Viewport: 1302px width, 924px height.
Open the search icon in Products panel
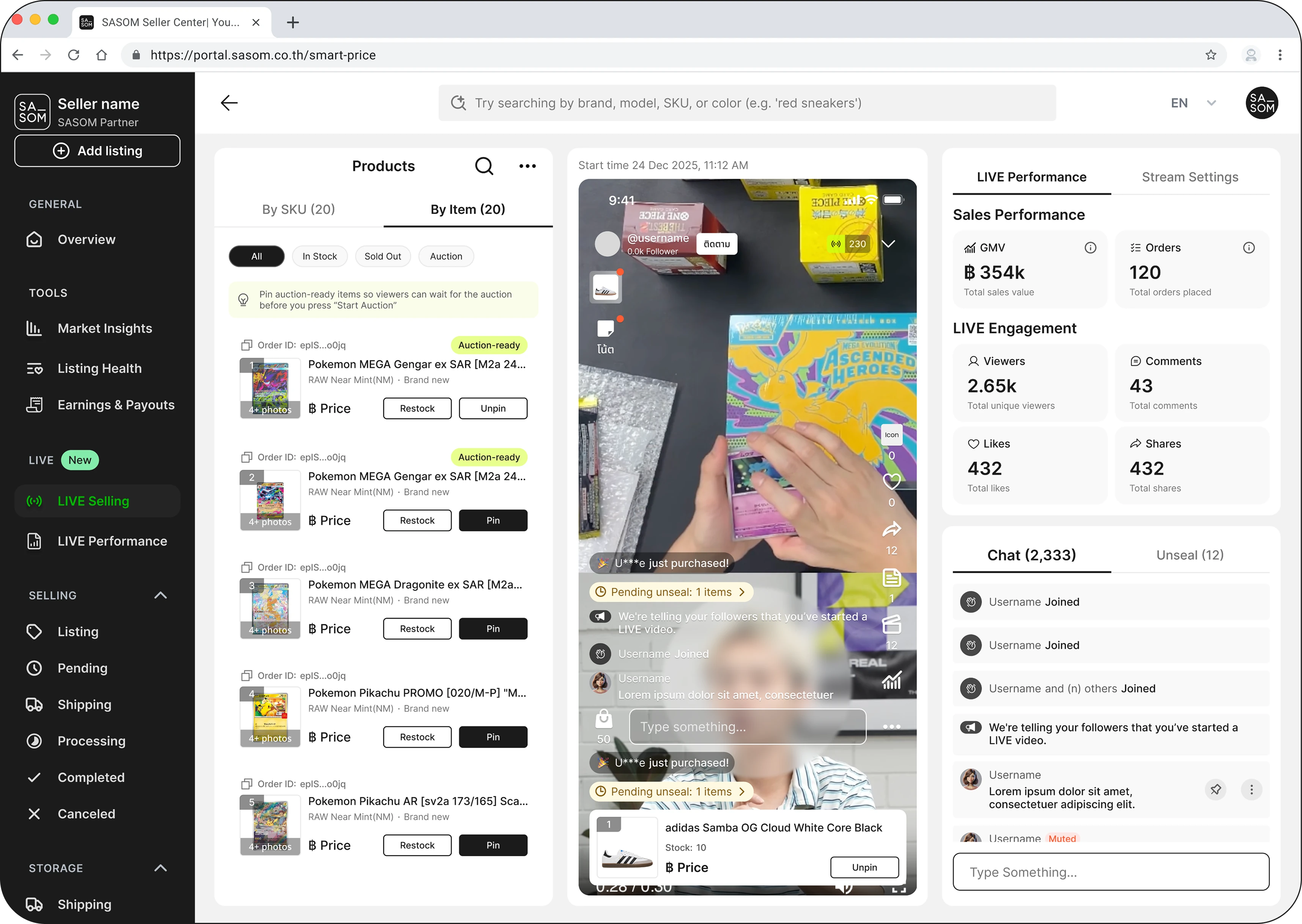point(484,166)
